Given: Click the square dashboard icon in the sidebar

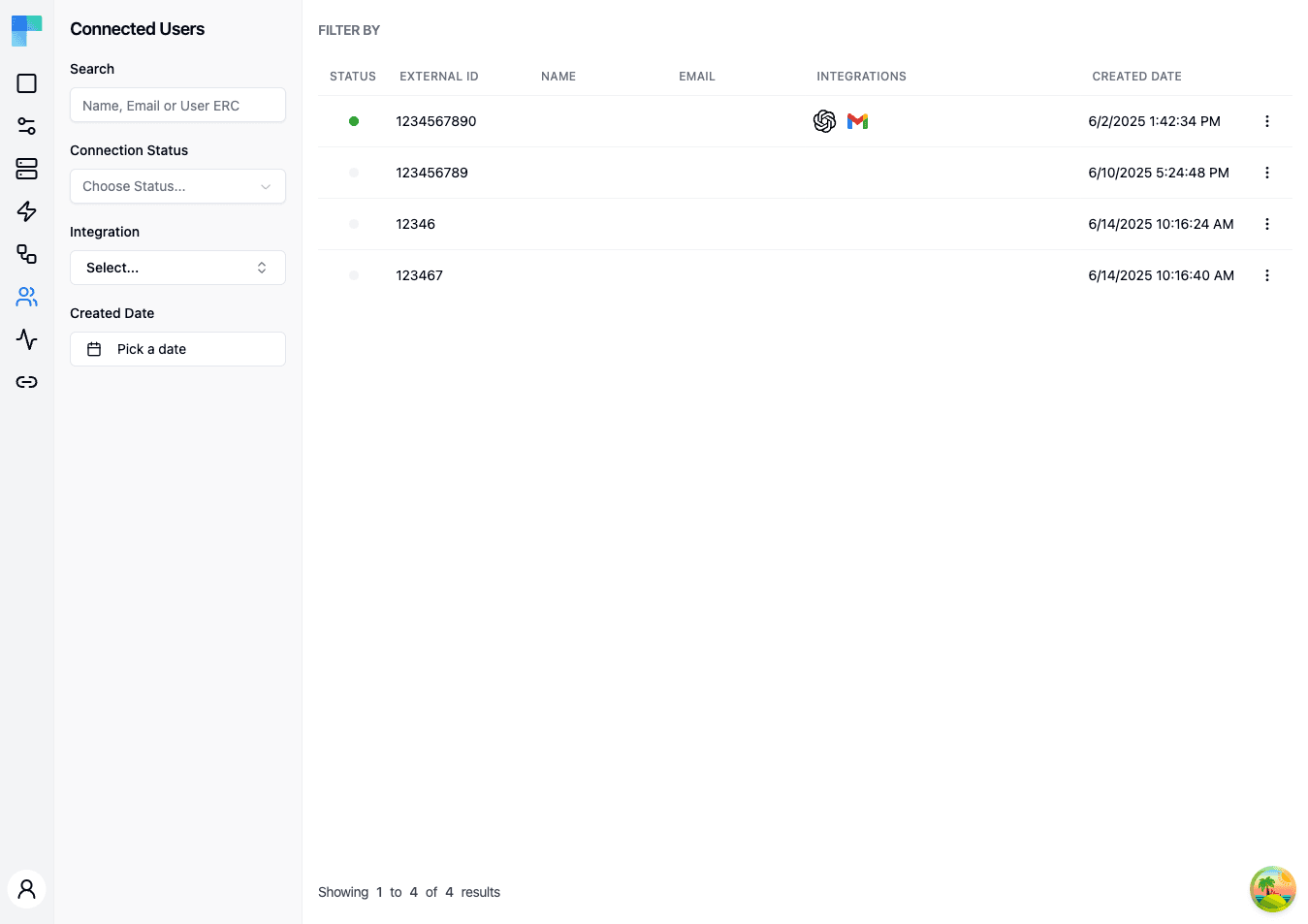Looking at the screenshot, I should (26, 83).
